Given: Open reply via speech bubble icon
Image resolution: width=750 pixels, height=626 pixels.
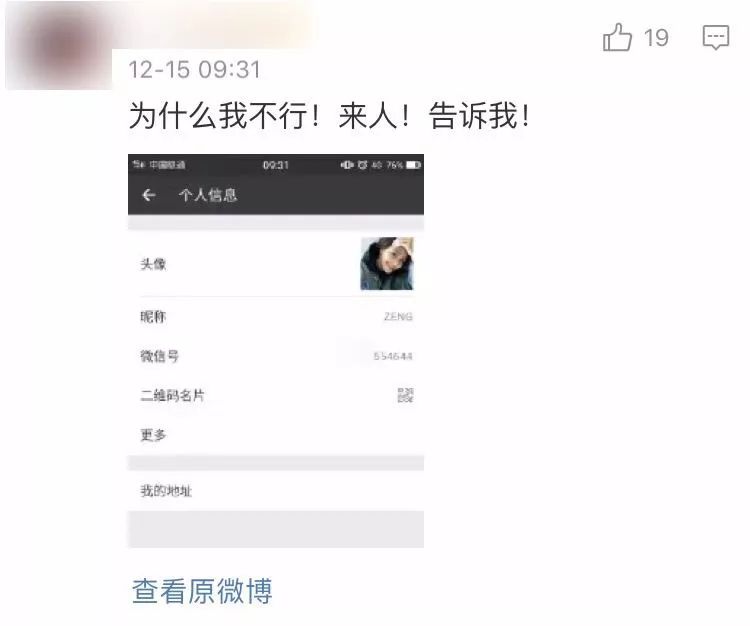Looking at the screenshot, I should (x=716, y=37).
